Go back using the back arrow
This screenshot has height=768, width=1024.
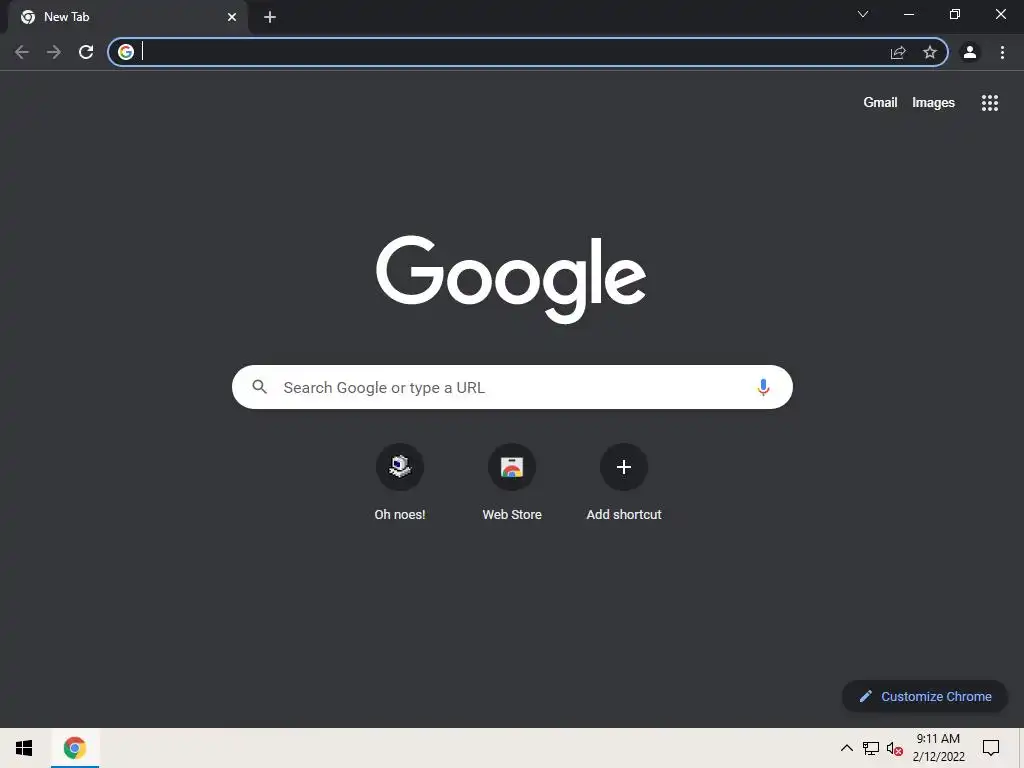pos(22,52)
